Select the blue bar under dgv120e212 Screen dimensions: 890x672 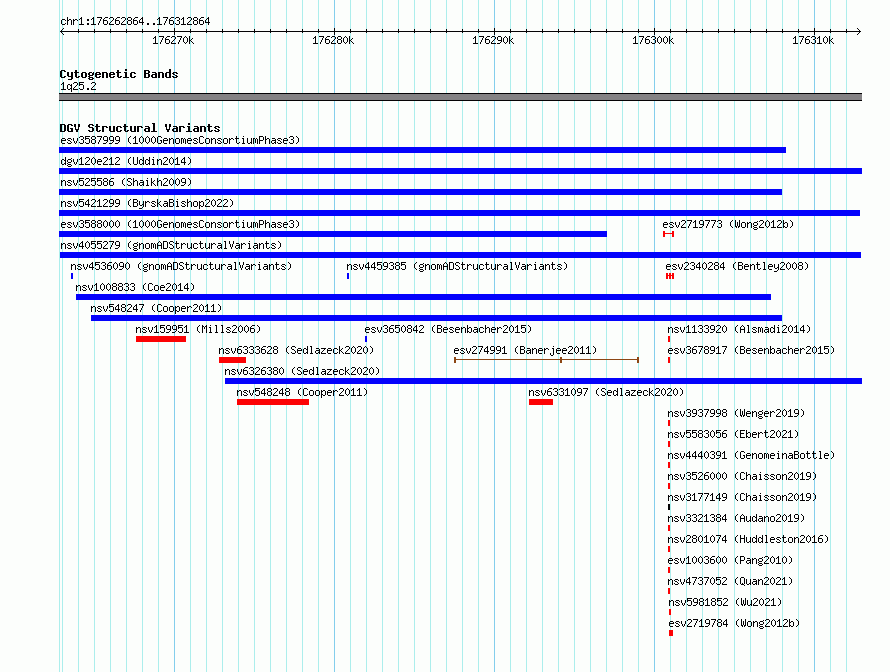(x=460, y=171)
